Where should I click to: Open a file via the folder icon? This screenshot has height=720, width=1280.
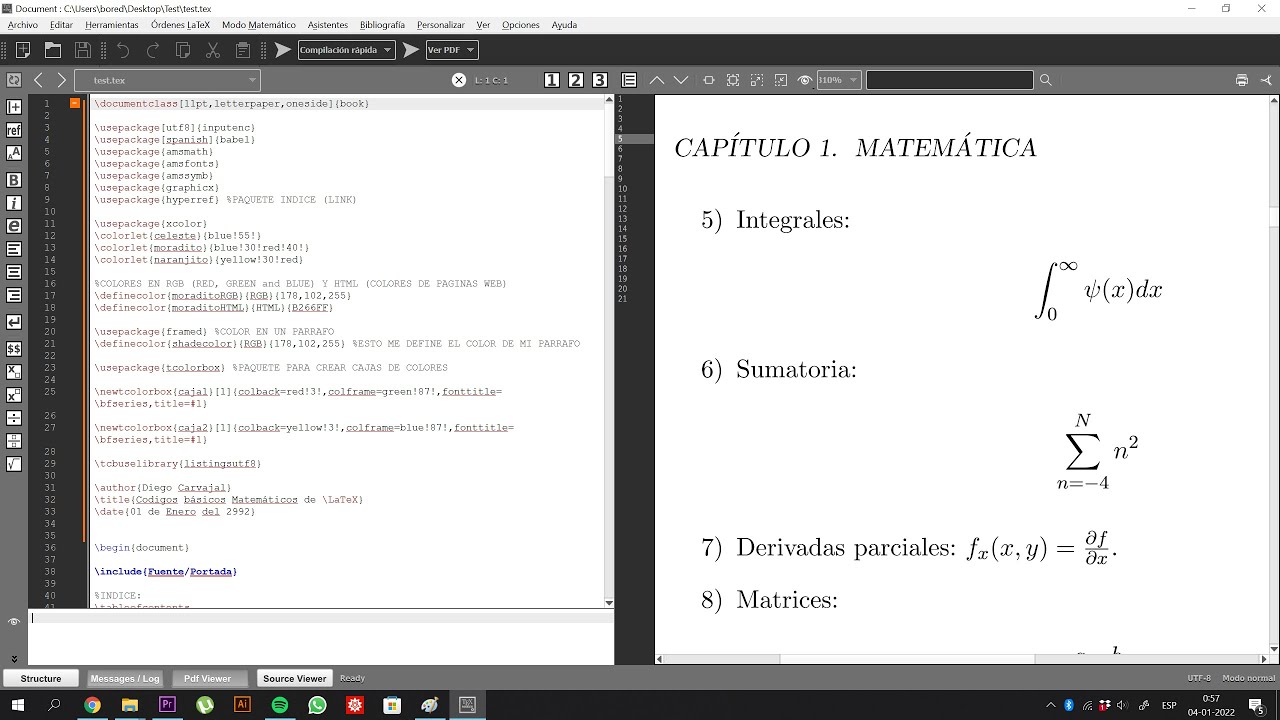point(53,50)
